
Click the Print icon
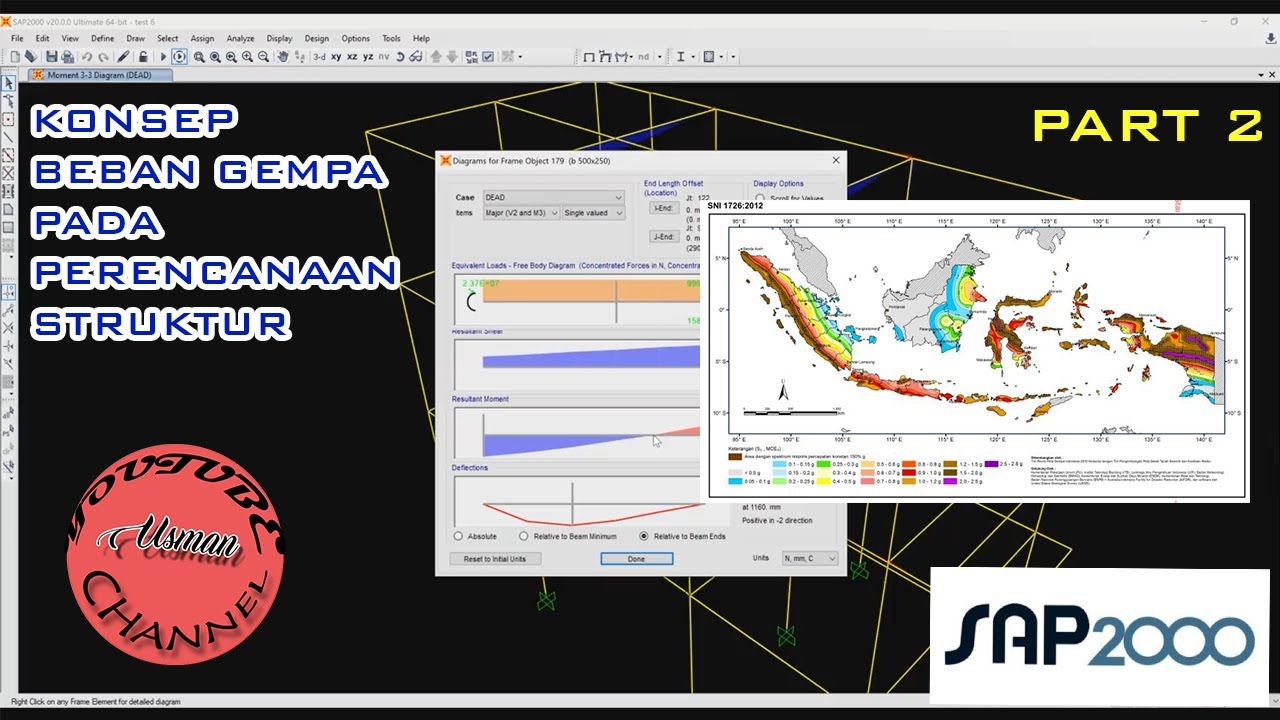[67, 56]
